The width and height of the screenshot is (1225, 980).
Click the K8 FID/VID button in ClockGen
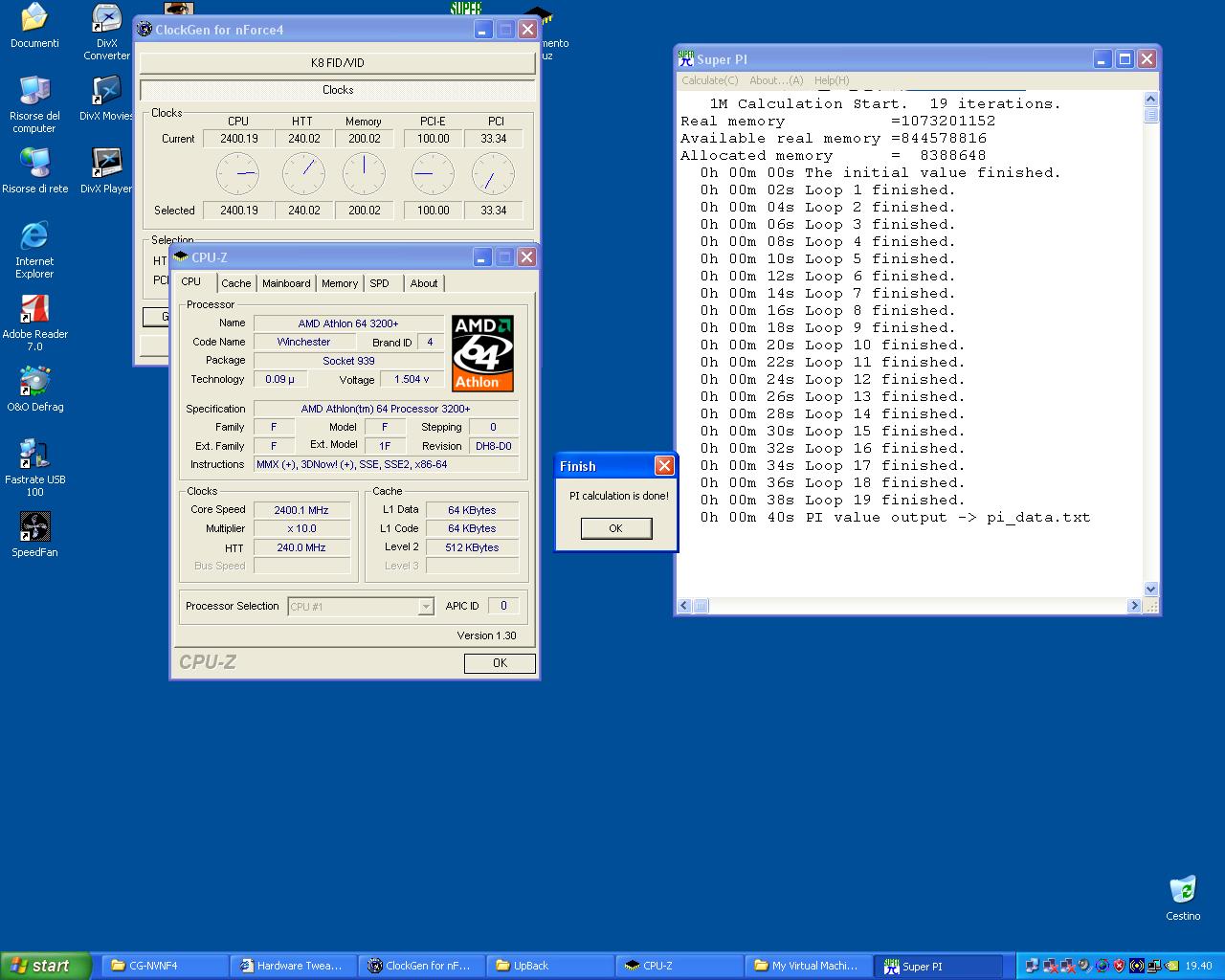337,63
